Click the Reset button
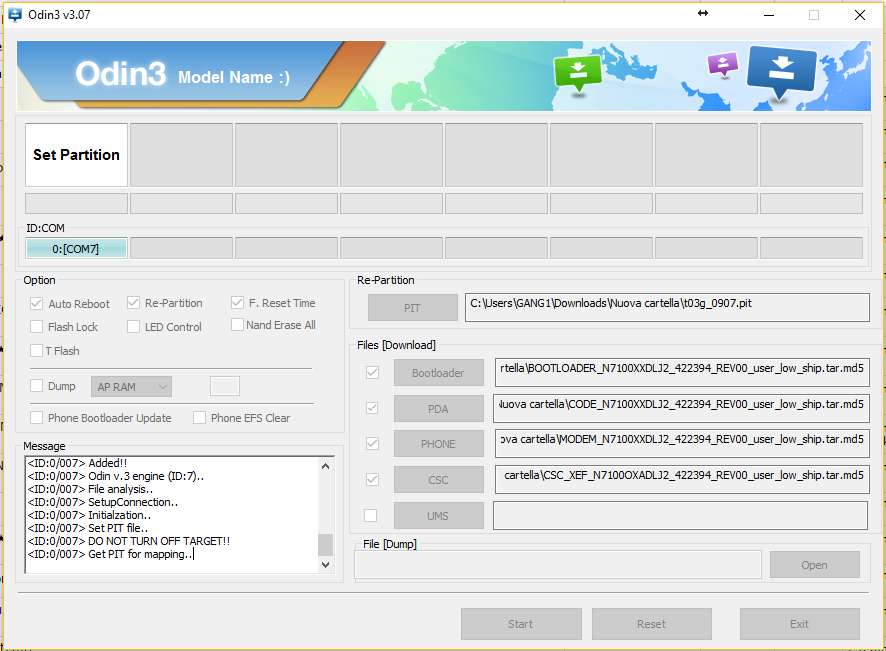This screenshot has width=886, height=651. 652,624
